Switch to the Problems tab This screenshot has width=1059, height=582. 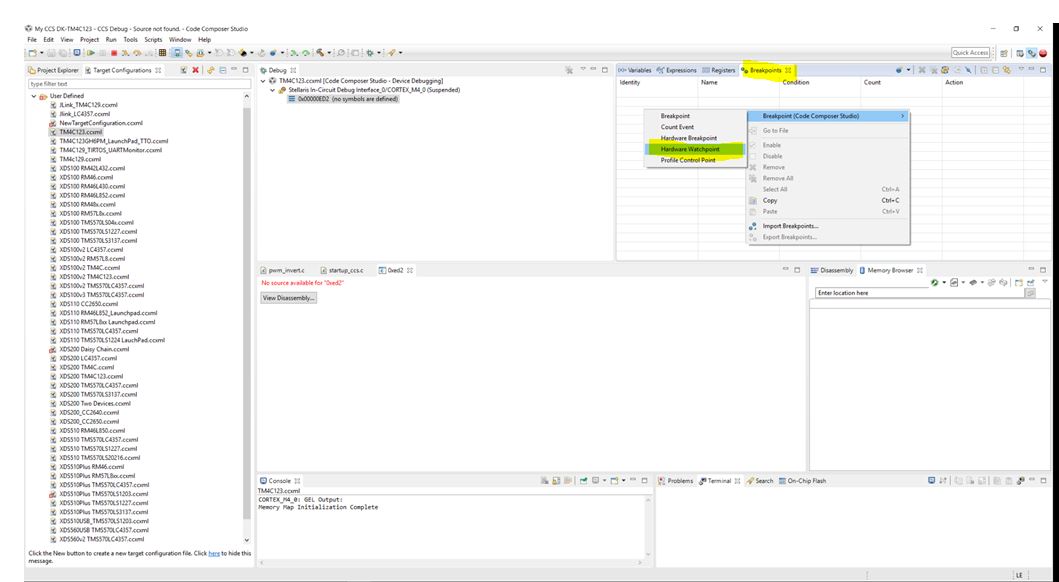tap(675, 481)
